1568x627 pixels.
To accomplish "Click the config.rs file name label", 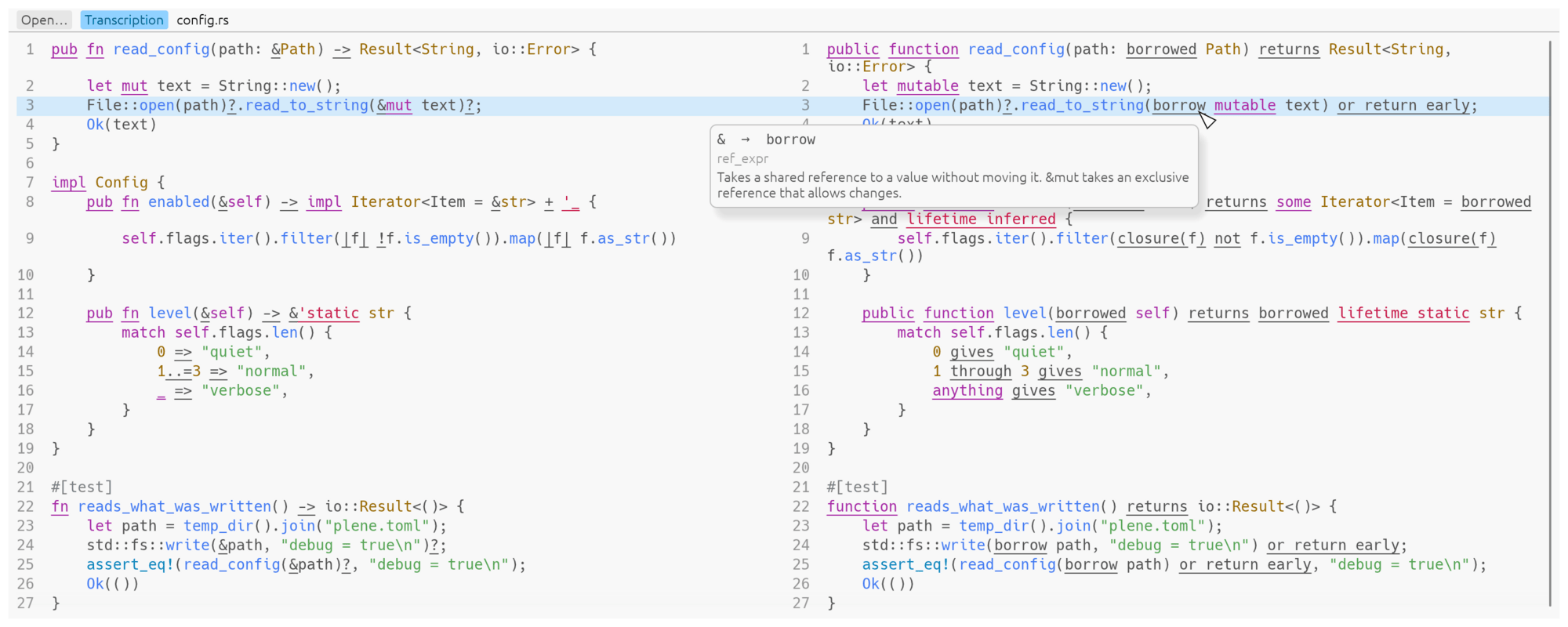I will [x=203, y=20].
